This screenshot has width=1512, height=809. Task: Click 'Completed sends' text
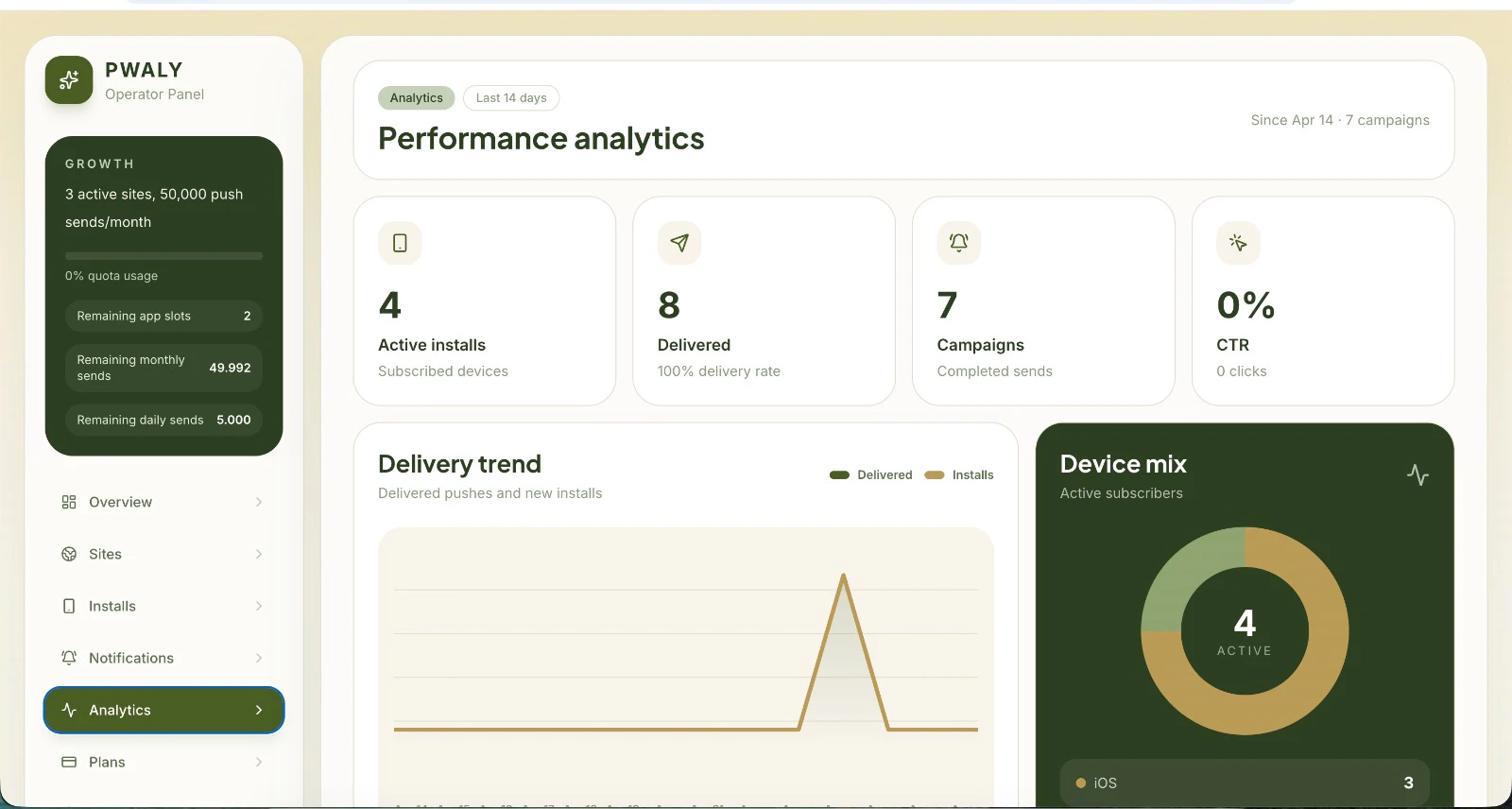tap(994, 371)
